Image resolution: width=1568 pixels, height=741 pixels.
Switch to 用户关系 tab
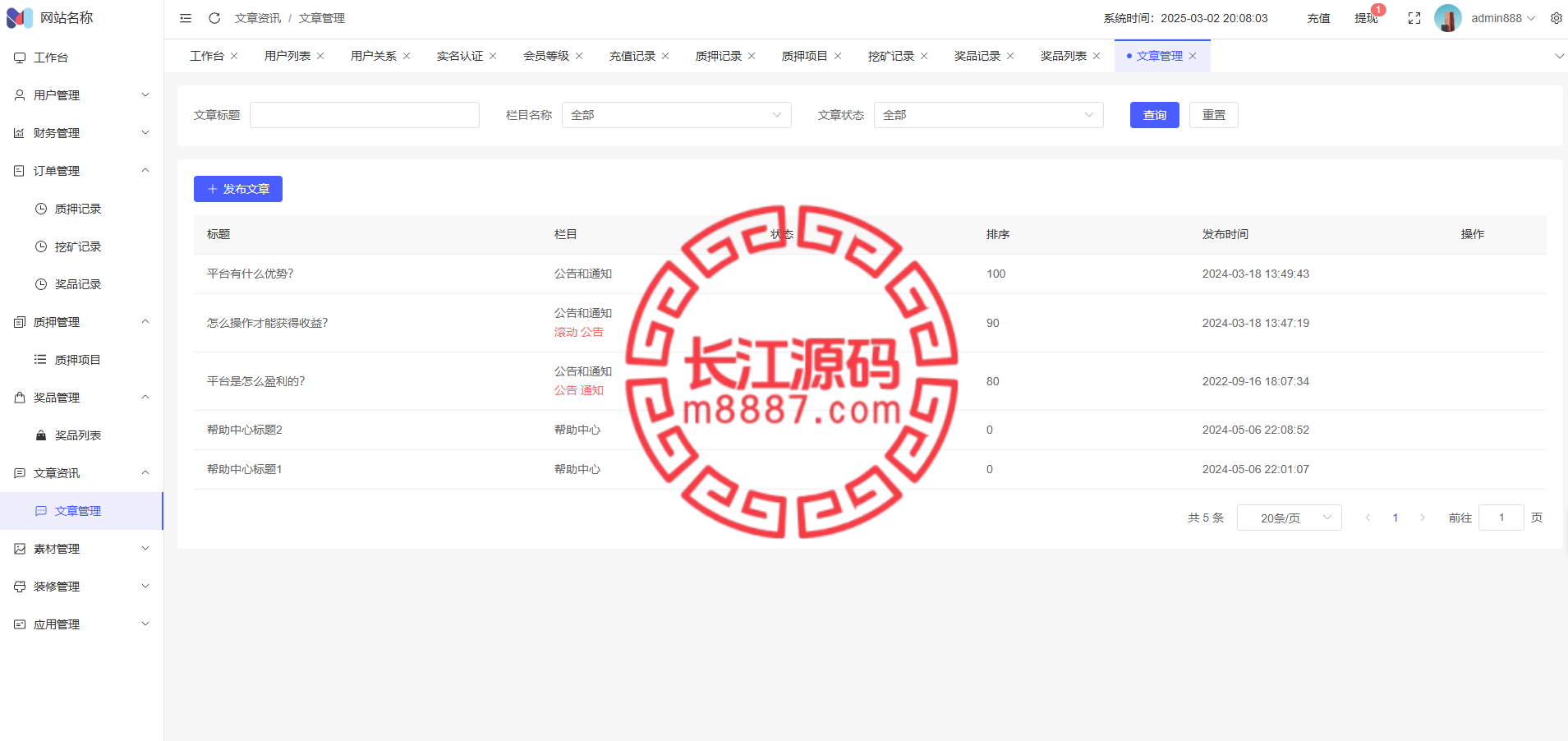[x=374, y=56]
